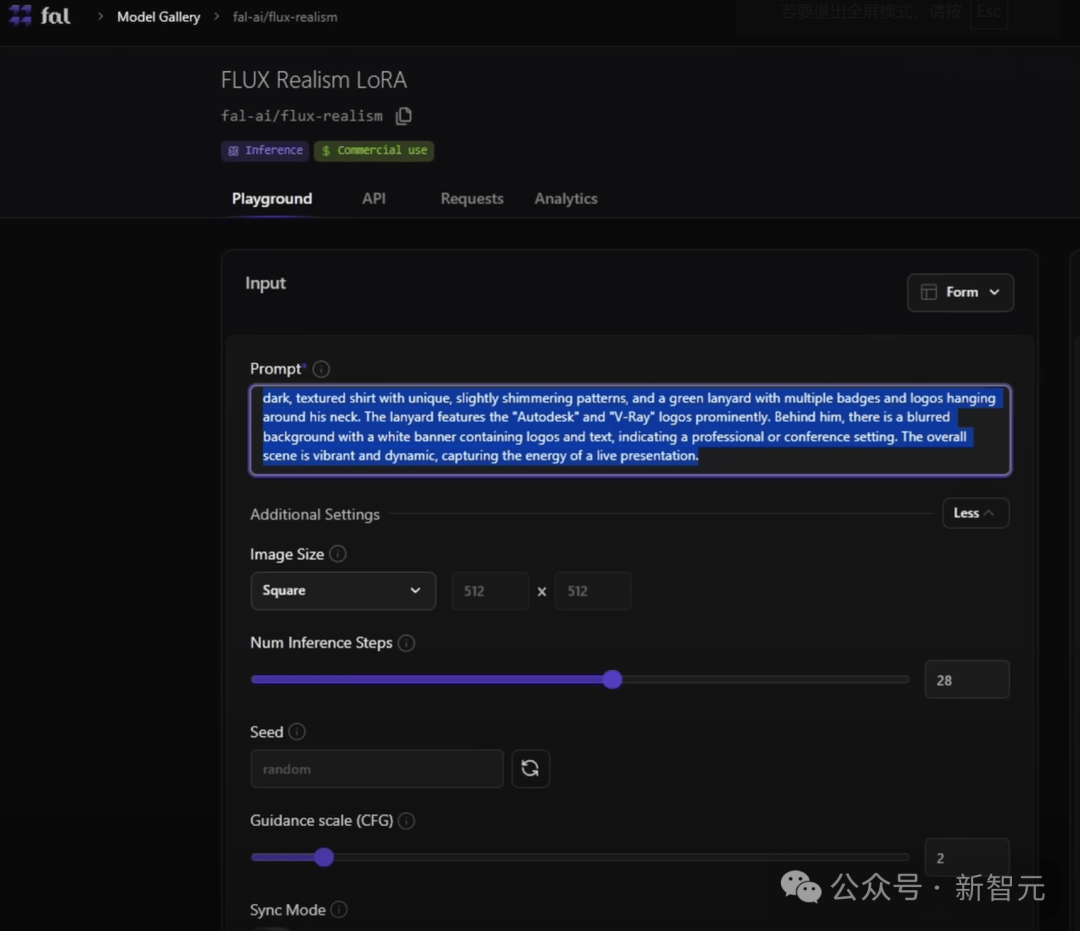
Task: Navigate to Model Gallery breadcrumb
Action: click(158, 17)
